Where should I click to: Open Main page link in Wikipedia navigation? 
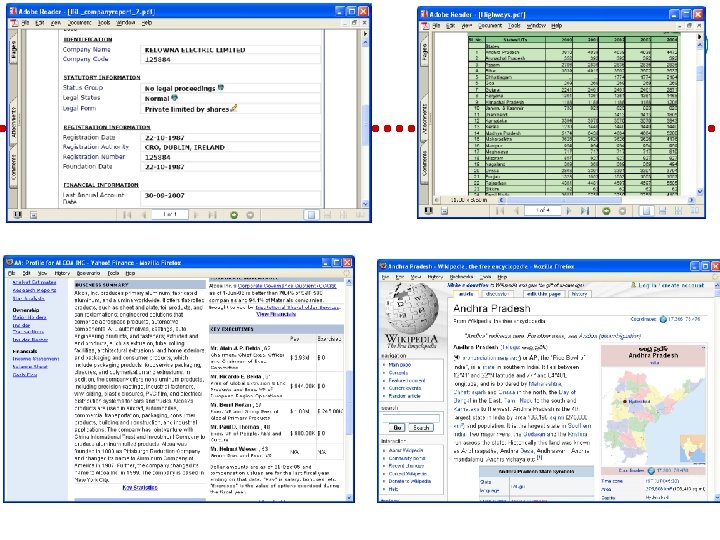[x=399, y=365]
